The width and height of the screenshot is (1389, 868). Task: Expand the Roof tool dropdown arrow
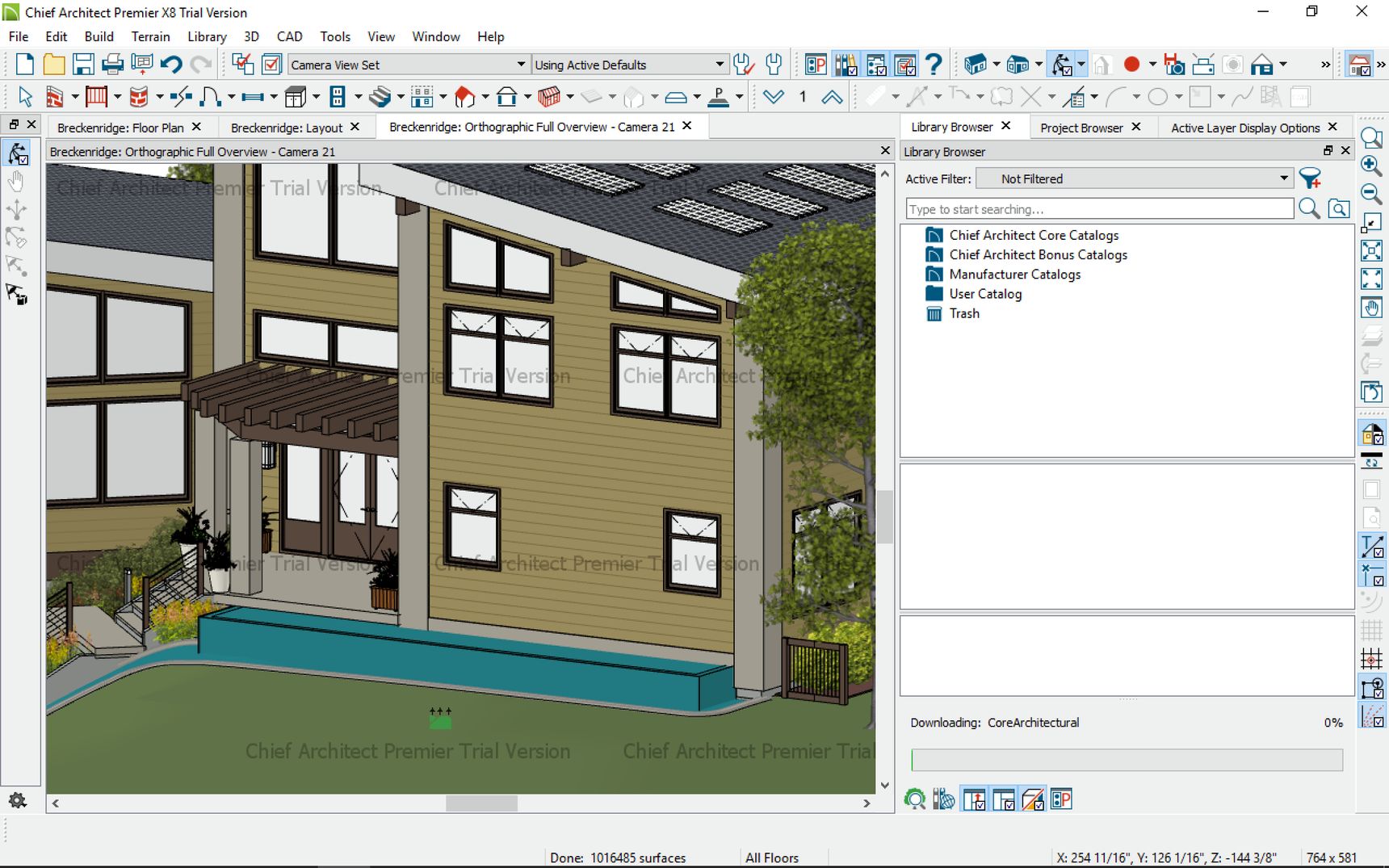pyautogui.click(x=485, y=97)
